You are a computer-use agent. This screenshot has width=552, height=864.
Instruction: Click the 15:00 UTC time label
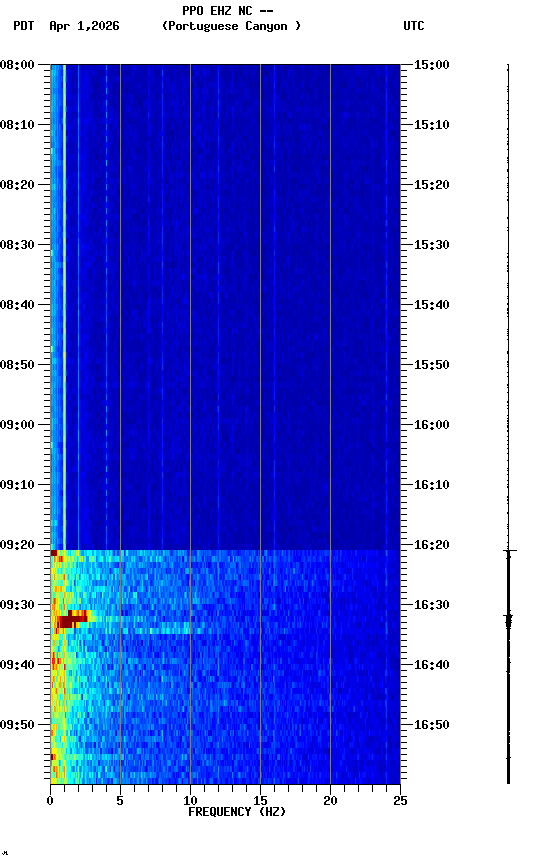pos(432,65)
